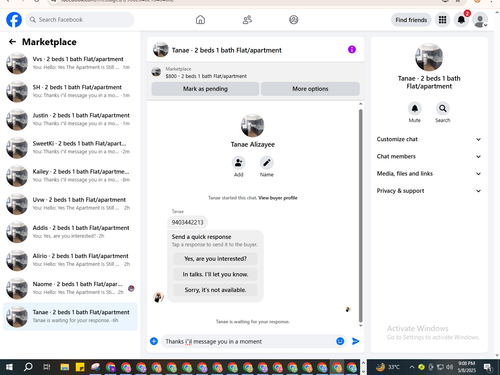Search conversation with the magnifier icon
Viewport: 500px width, 375px height.
(x=443, y=108)
